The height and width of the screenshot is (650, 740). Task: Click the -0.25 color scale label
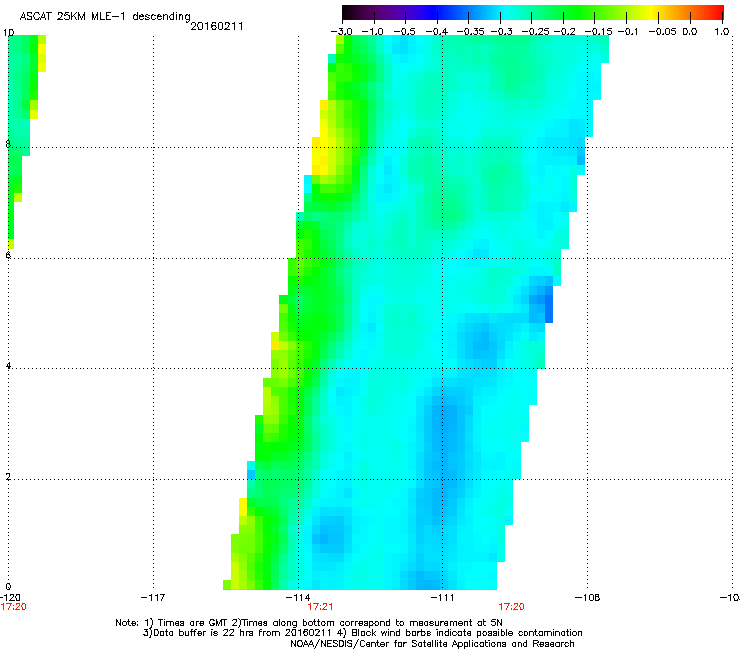point(536,31)
